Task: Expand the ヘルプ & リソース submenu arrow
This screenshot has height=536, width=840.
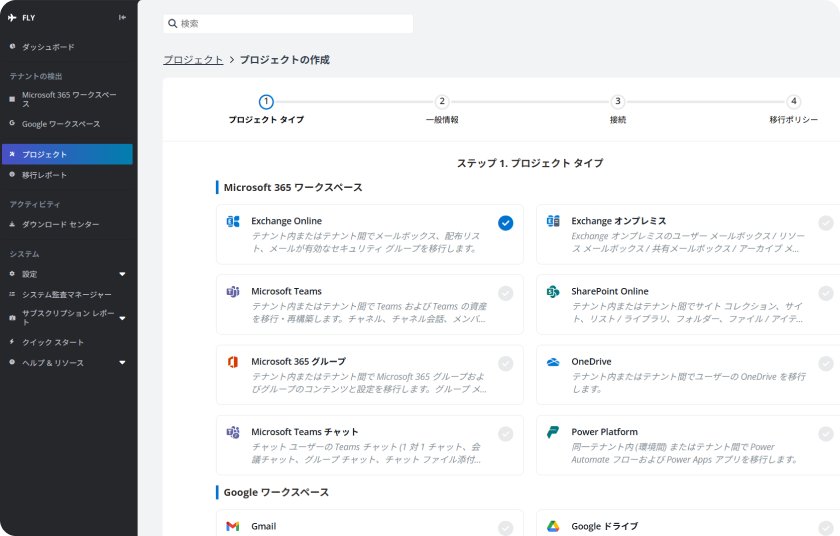Action: click(122, 363)
